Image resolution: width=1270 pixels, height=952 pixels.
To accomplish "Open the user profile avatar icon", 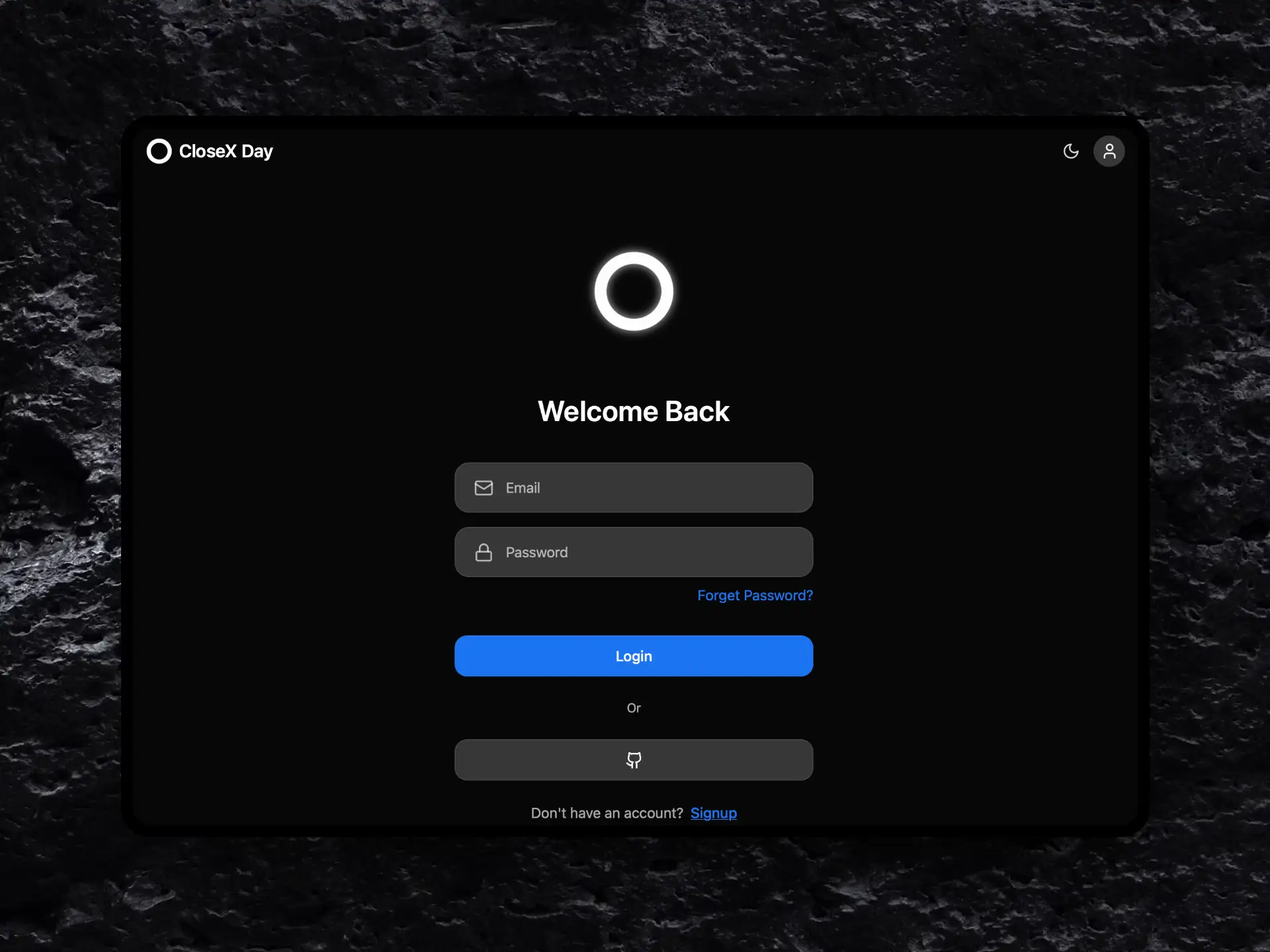I will coord(1109,151).
